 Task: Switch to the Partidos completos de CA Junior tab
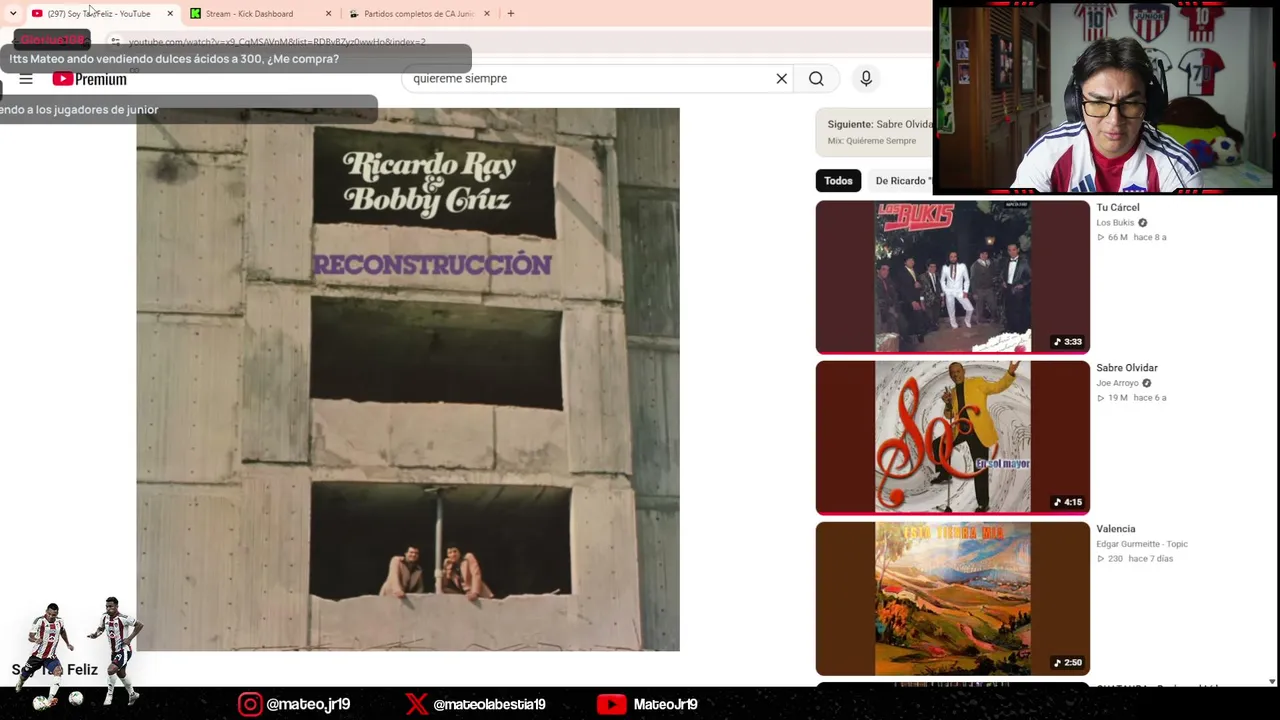419,14
